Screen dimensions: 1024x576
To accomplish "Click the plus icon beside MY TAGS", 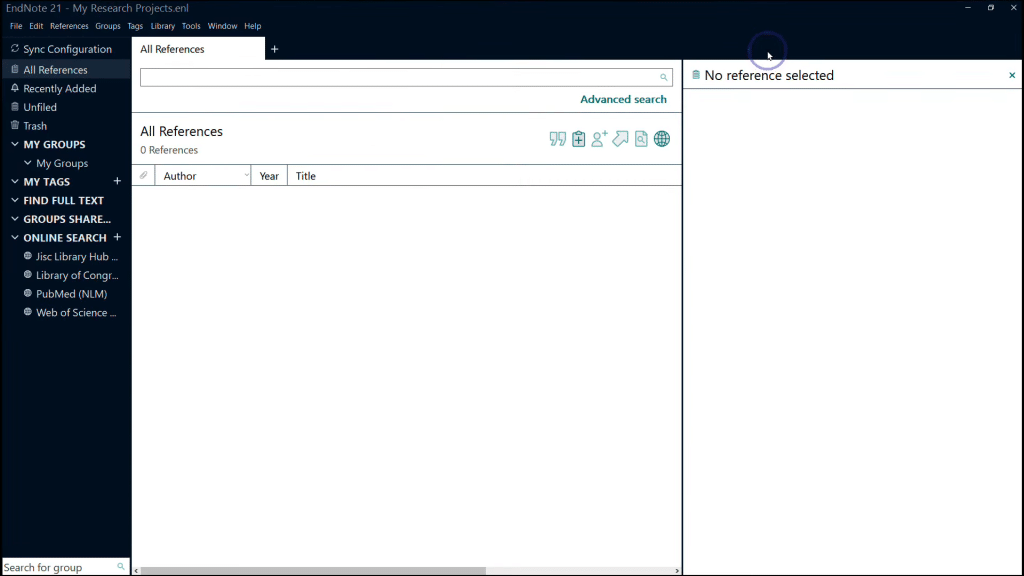I will [x=118, y=181].
